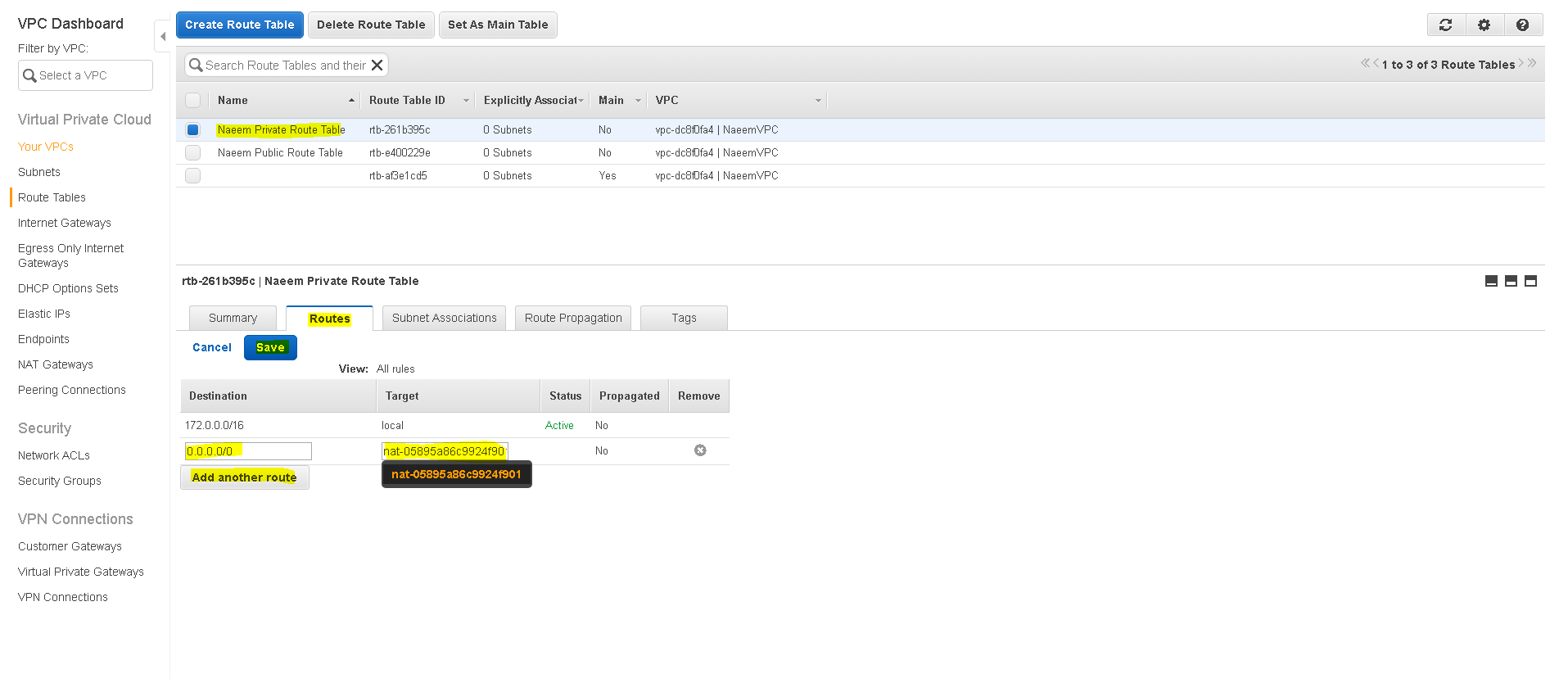
Task: Switch to the Routes tab
Action: [330, 318]
